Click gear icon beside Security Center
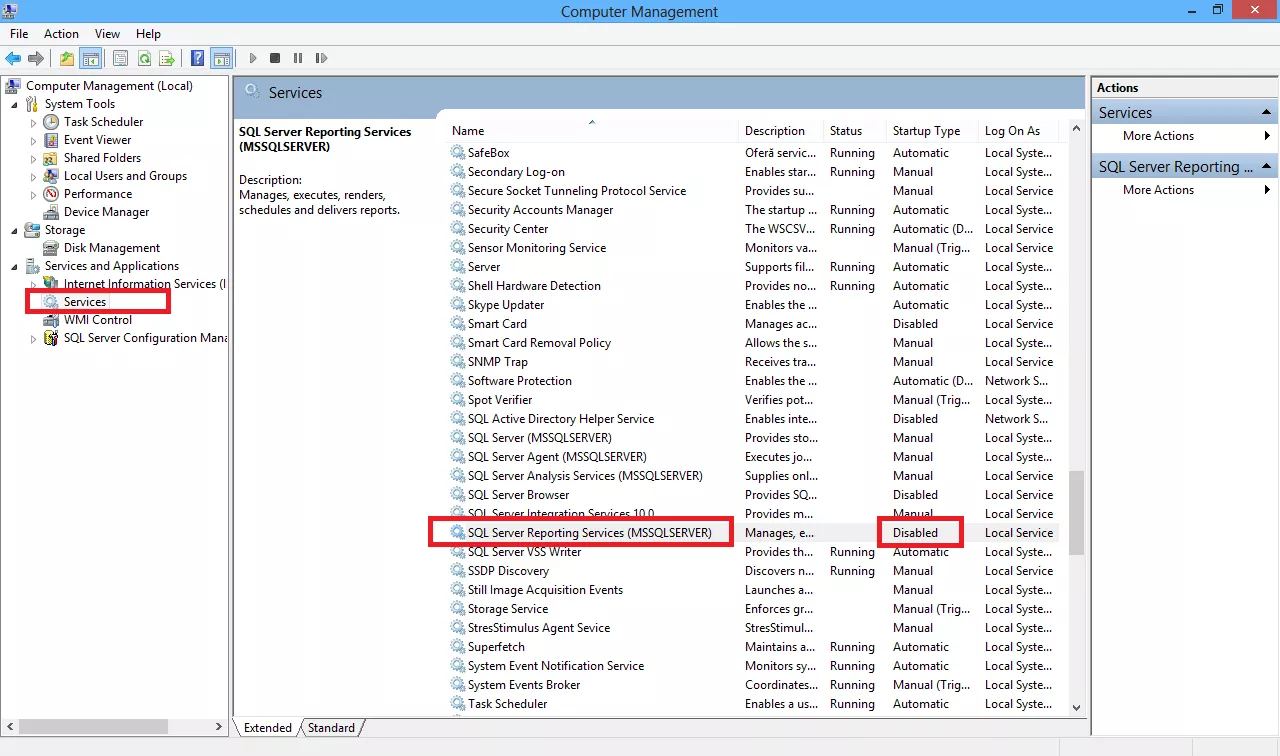This screenshot has width=1280, height=756. point(458,229)
